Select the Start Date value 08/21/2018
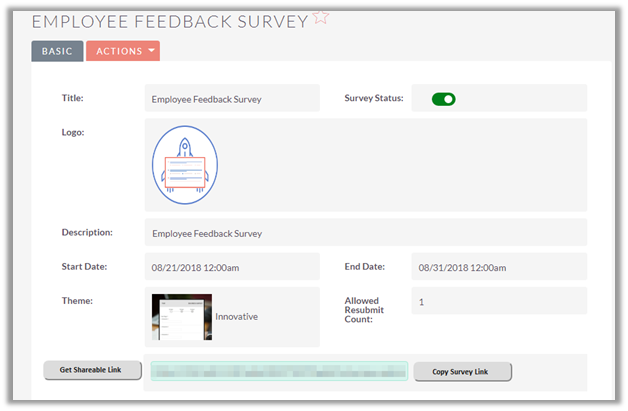 click(195, 267)
